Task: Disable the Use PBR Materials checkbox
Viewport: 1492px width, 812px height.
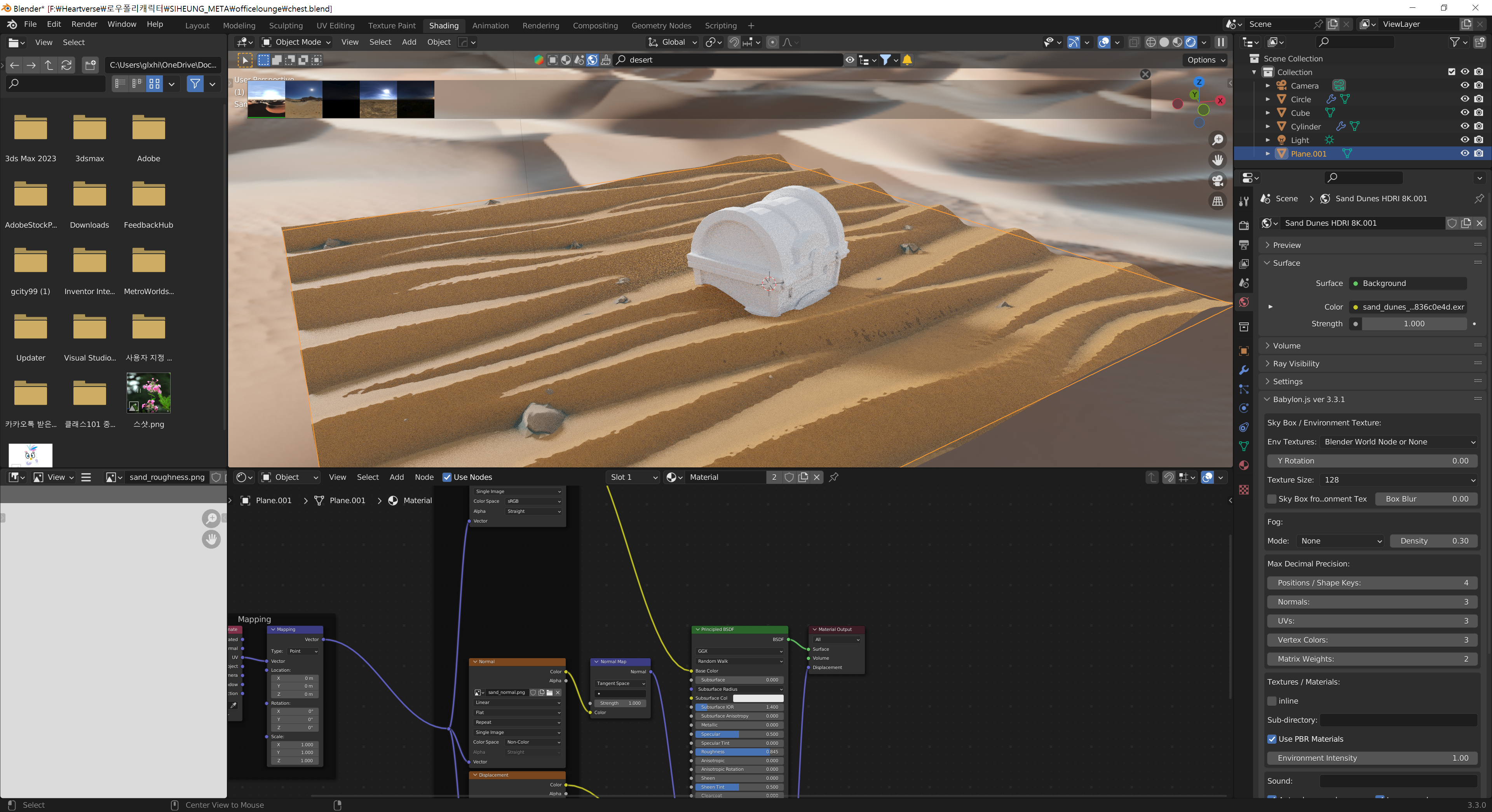Action: pyautogui.click(x=1271, y=739)
